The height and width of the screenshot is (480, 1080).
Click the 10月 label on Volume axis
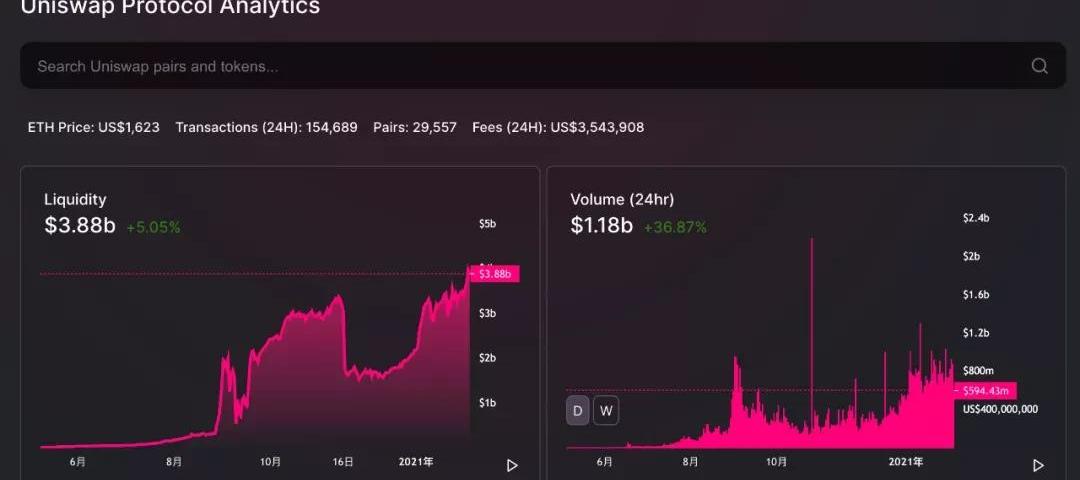776,461
